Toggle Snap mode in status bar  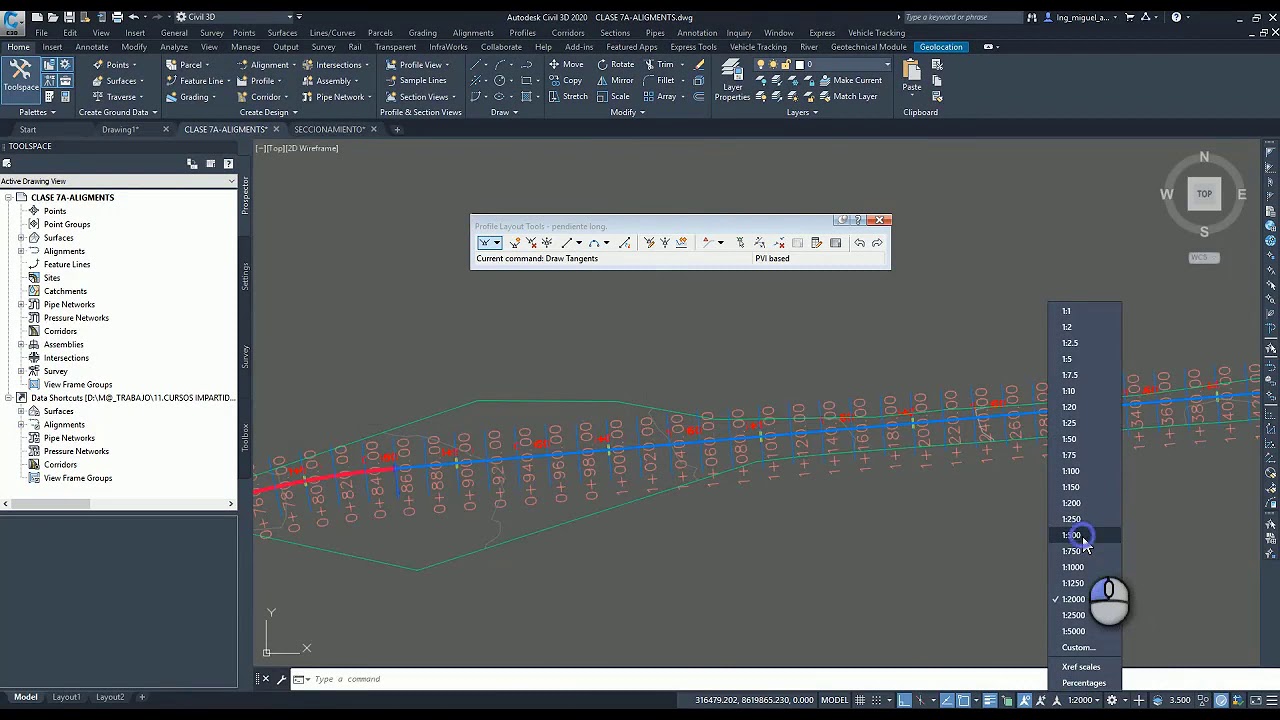[x=879, y=700]
